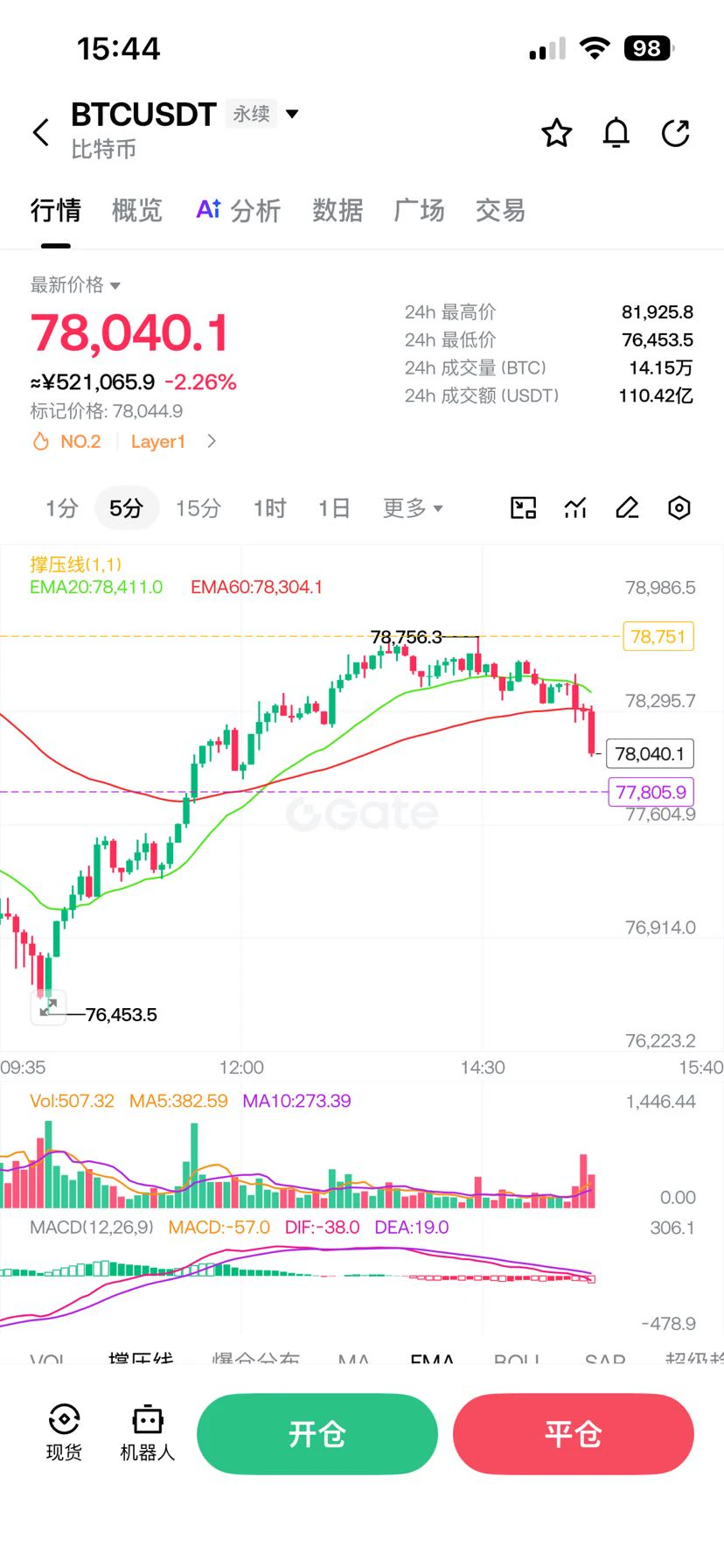Open price alerts with the bell icon
Image resolution: width=724 pixels, height=1568 pixels.
tap(616, 133)
